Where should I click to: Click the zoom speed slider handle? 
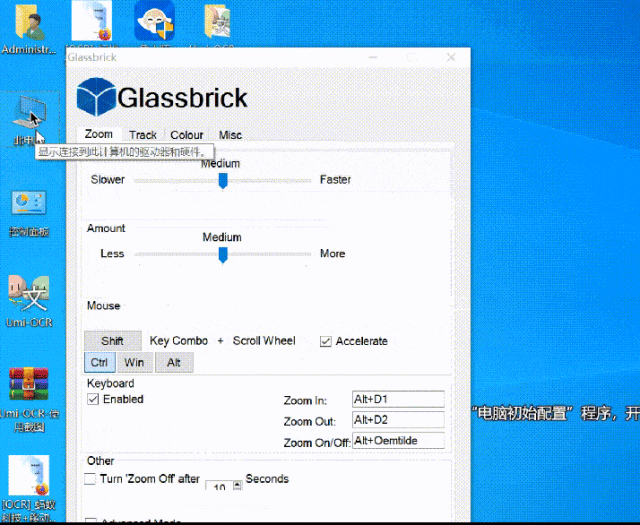(x=223, y=181)
